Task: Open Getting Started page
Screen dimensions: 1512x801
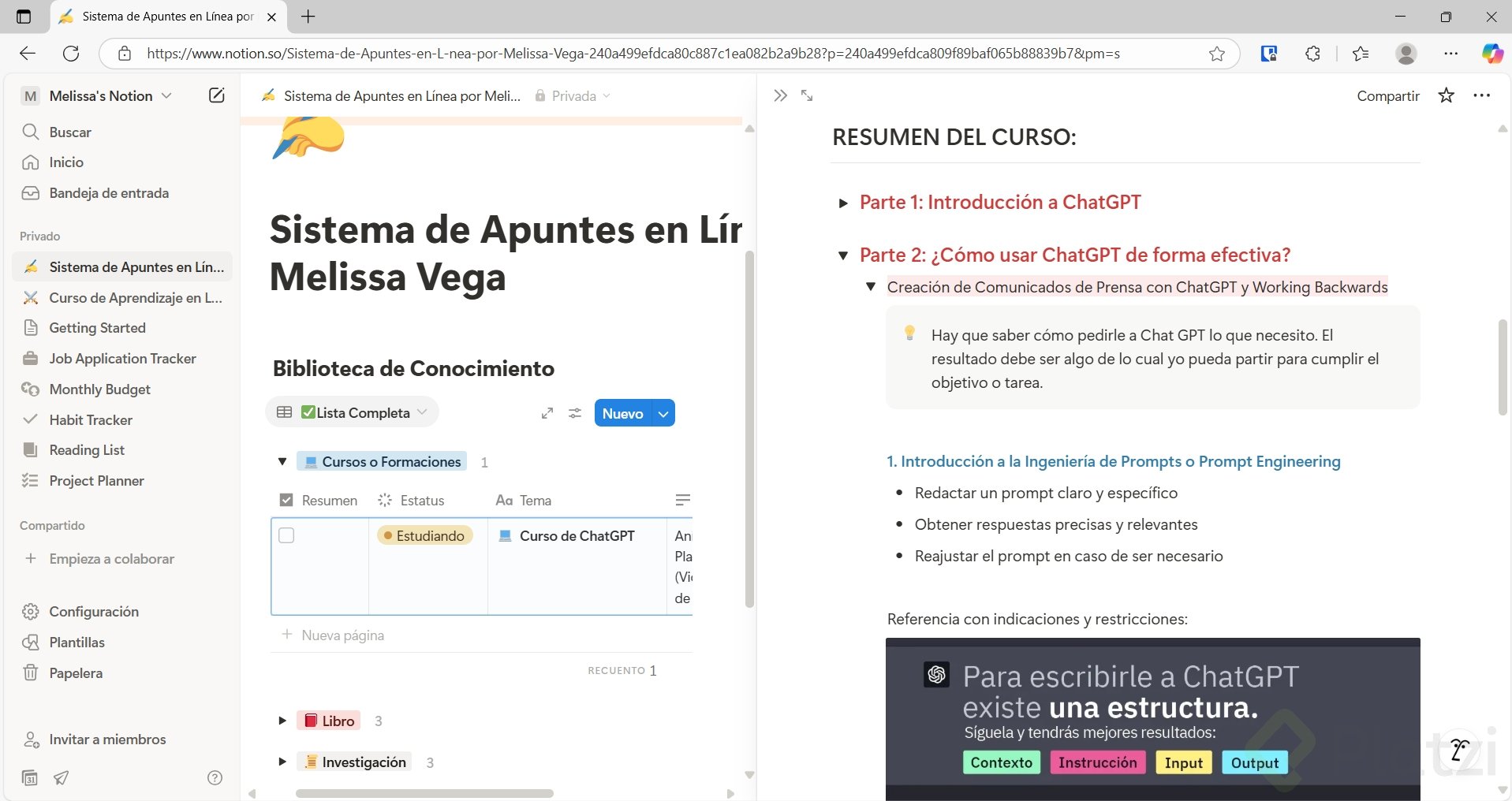Action: tap(122, 328)
